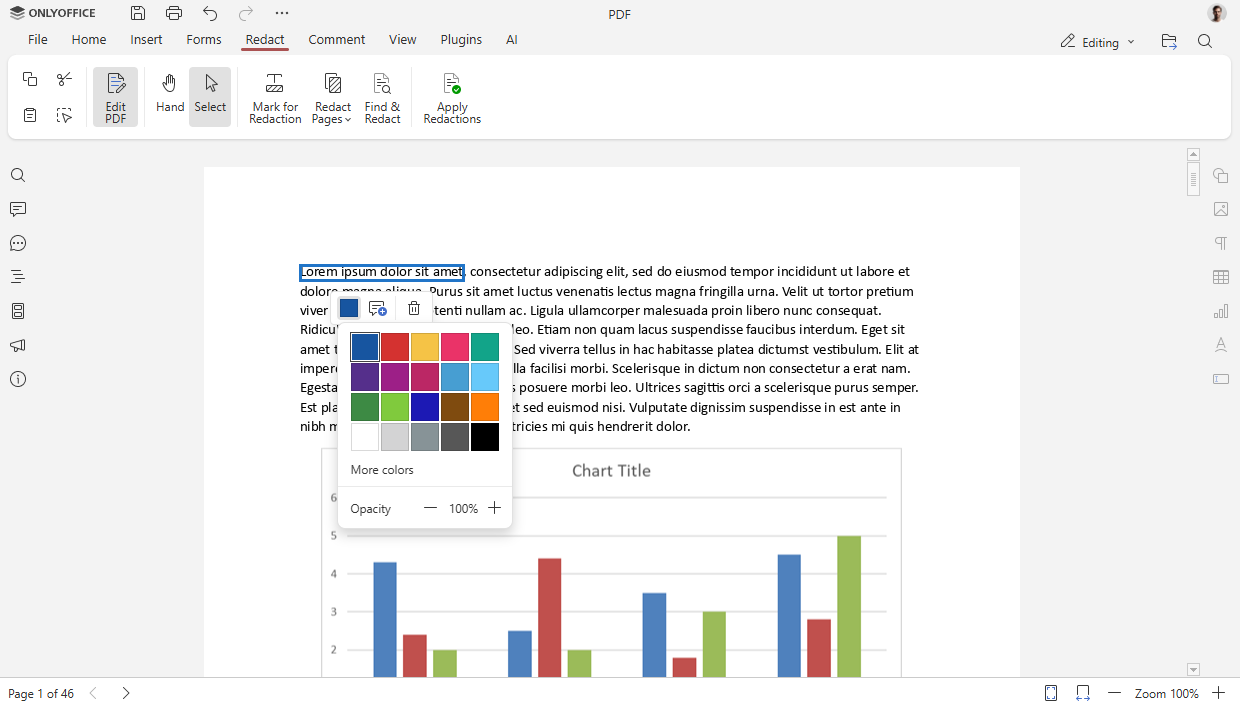This screenshot has height=708, width=1240.
Task: Open the Chat panel in the left sidebar
Action: pyautogui.click(x=17, y=243)
